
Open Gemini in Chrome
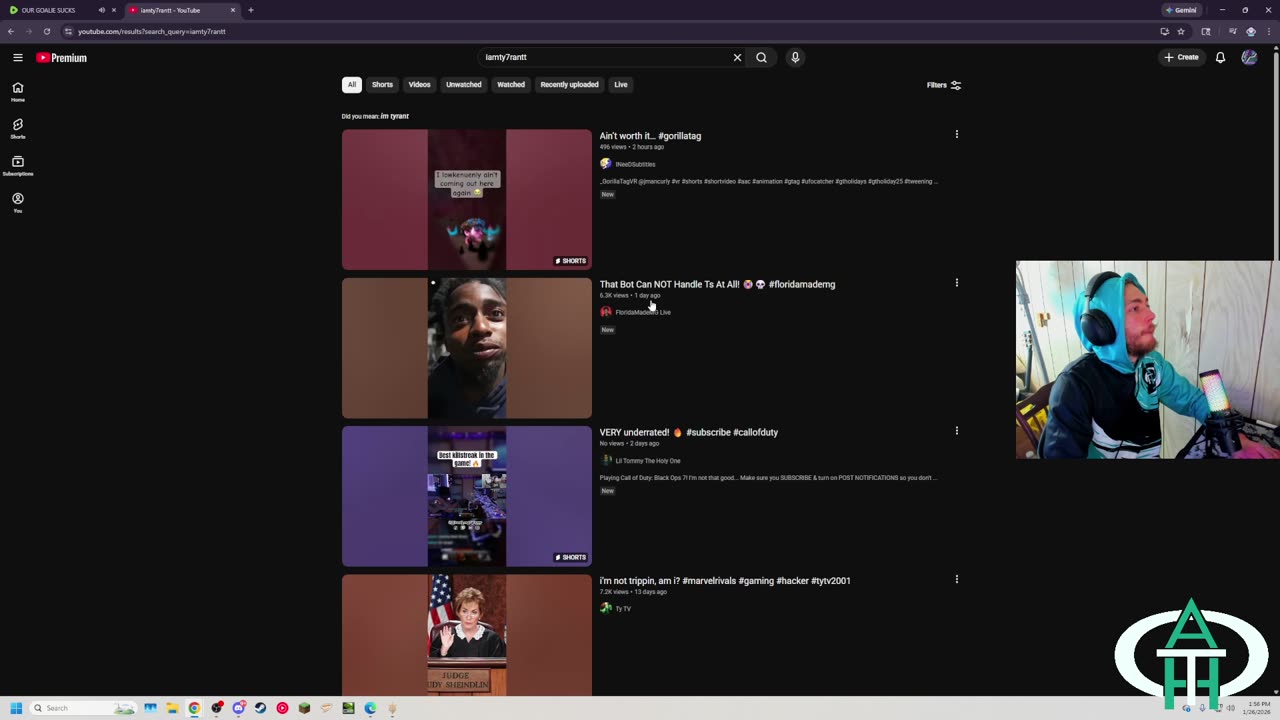click(1181, 10)
